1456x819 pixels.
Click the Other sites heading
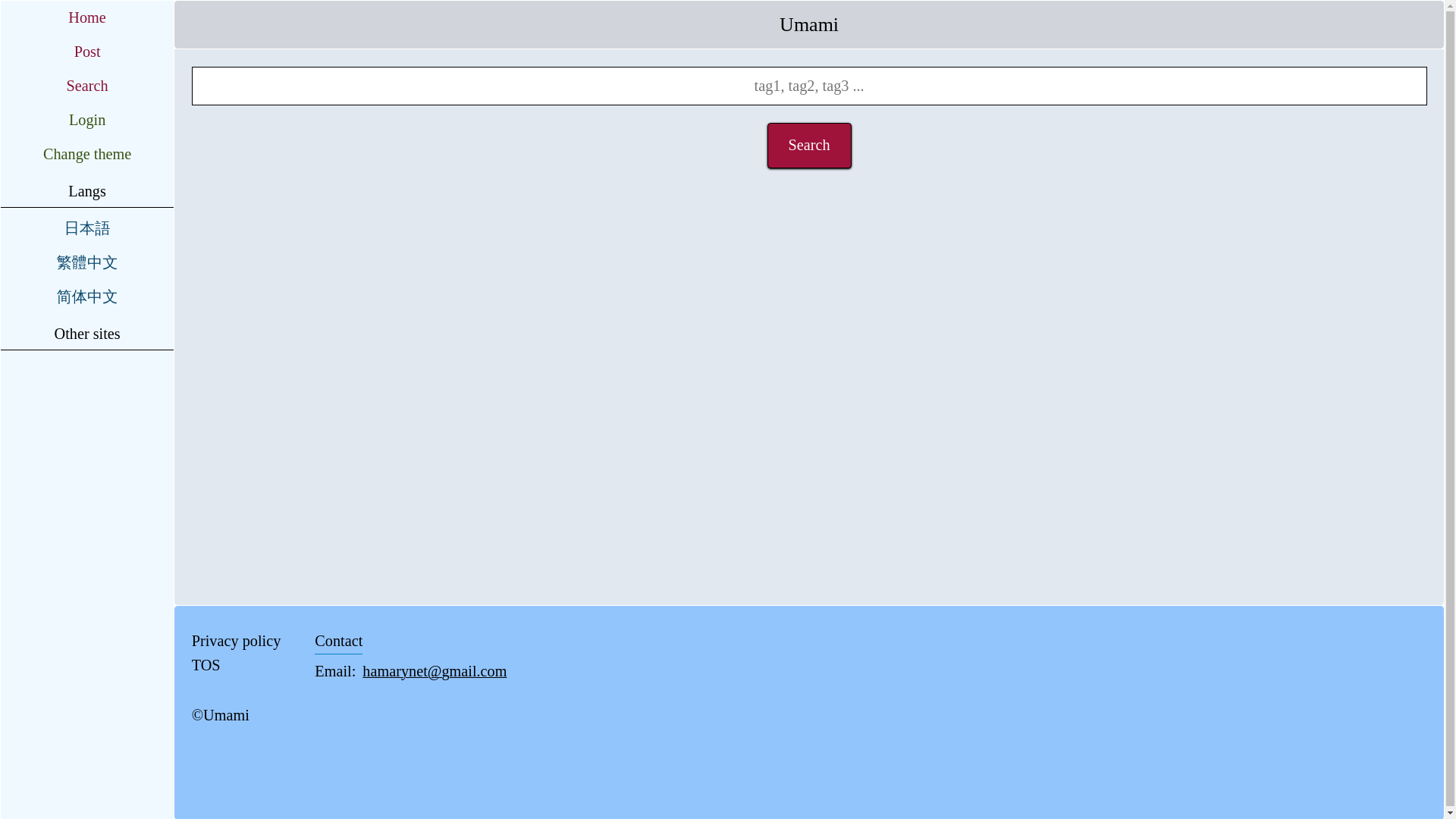click(86, 334)
